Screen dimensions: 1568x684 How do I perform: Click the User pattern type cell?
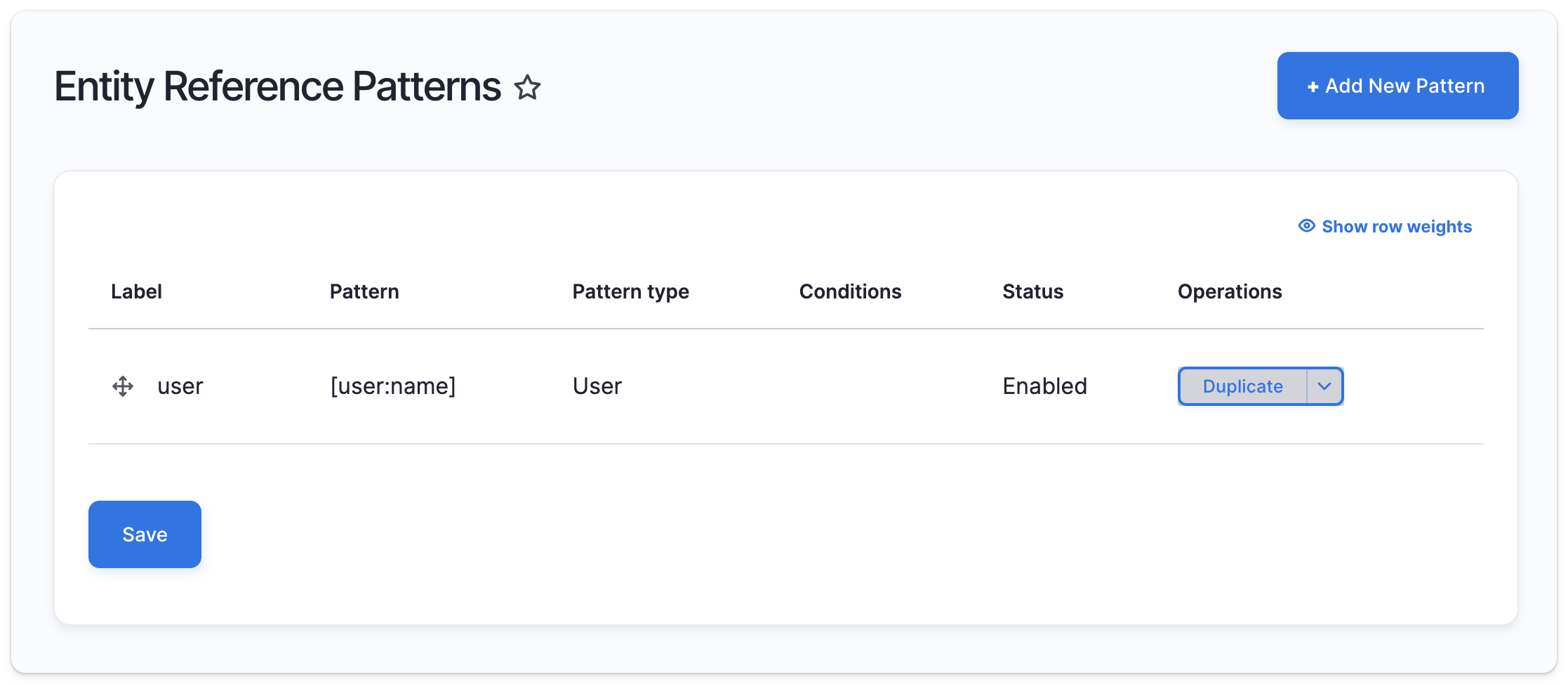[x=597, y=386]
